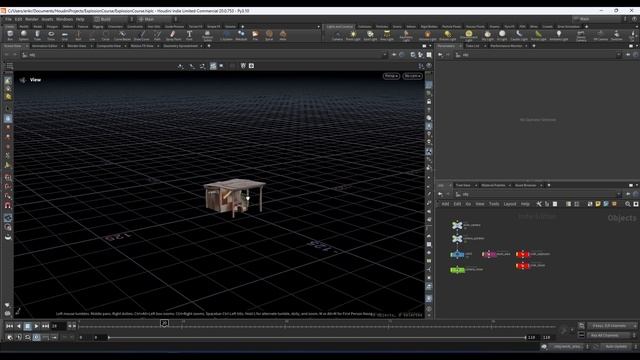
Task: Open network editor find/search icon
Action: coord(628,204)
